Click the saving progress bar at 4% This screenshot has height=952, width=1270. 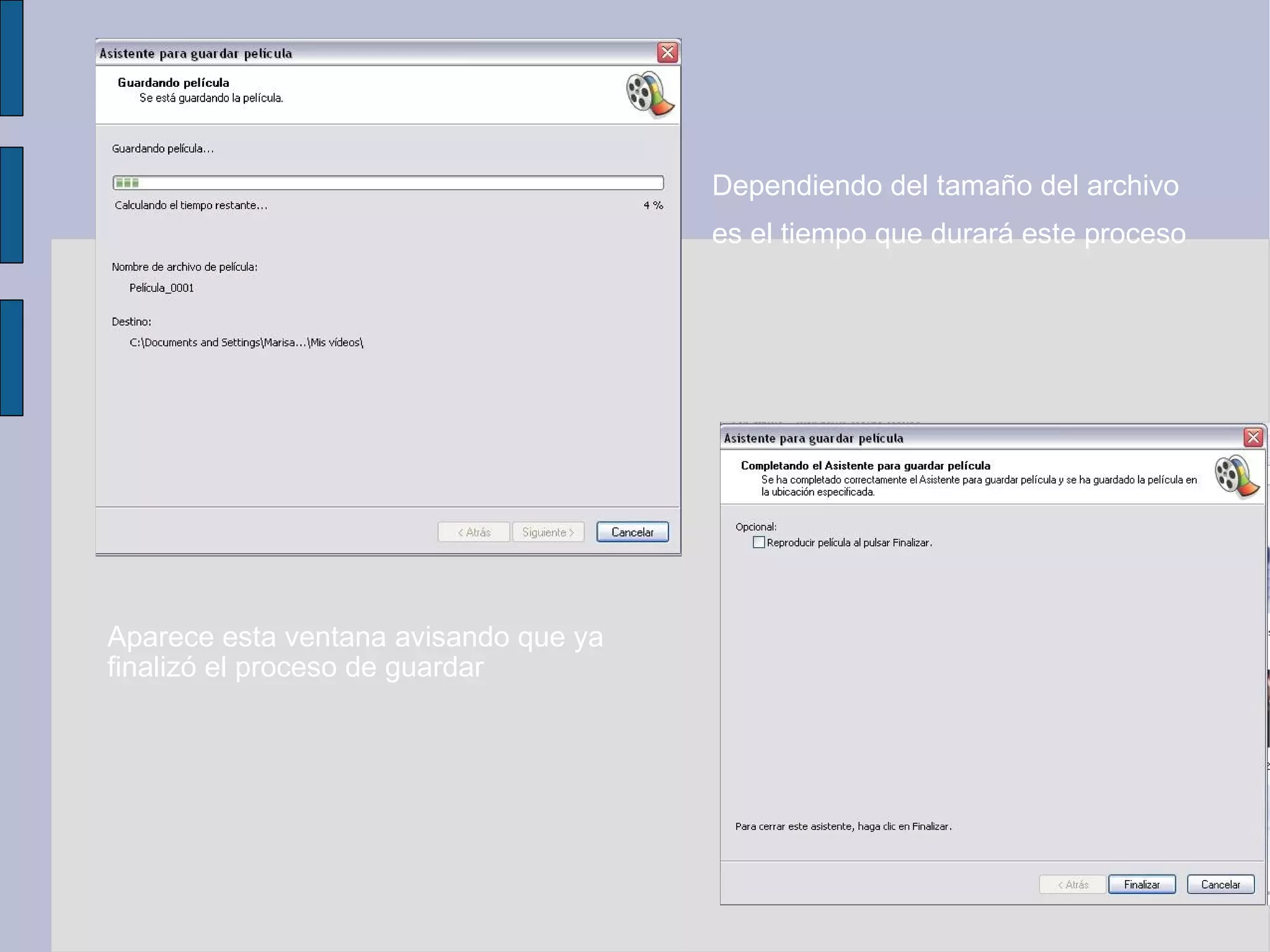[x=388, y=182]
